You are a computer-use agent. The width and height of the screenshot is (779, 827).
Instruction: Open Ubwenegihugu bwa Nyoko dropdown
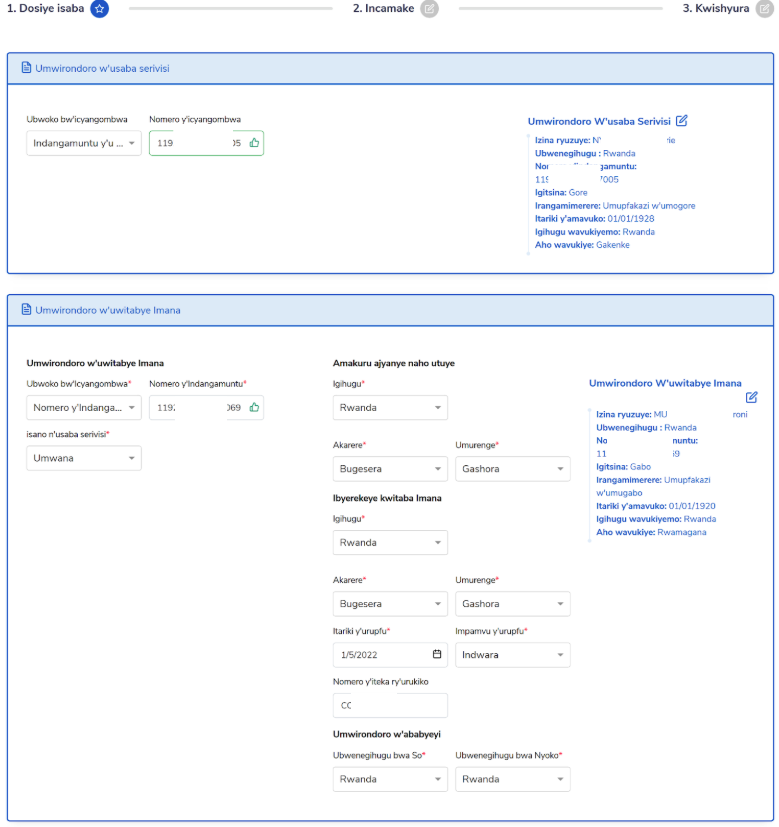point(513,779)
